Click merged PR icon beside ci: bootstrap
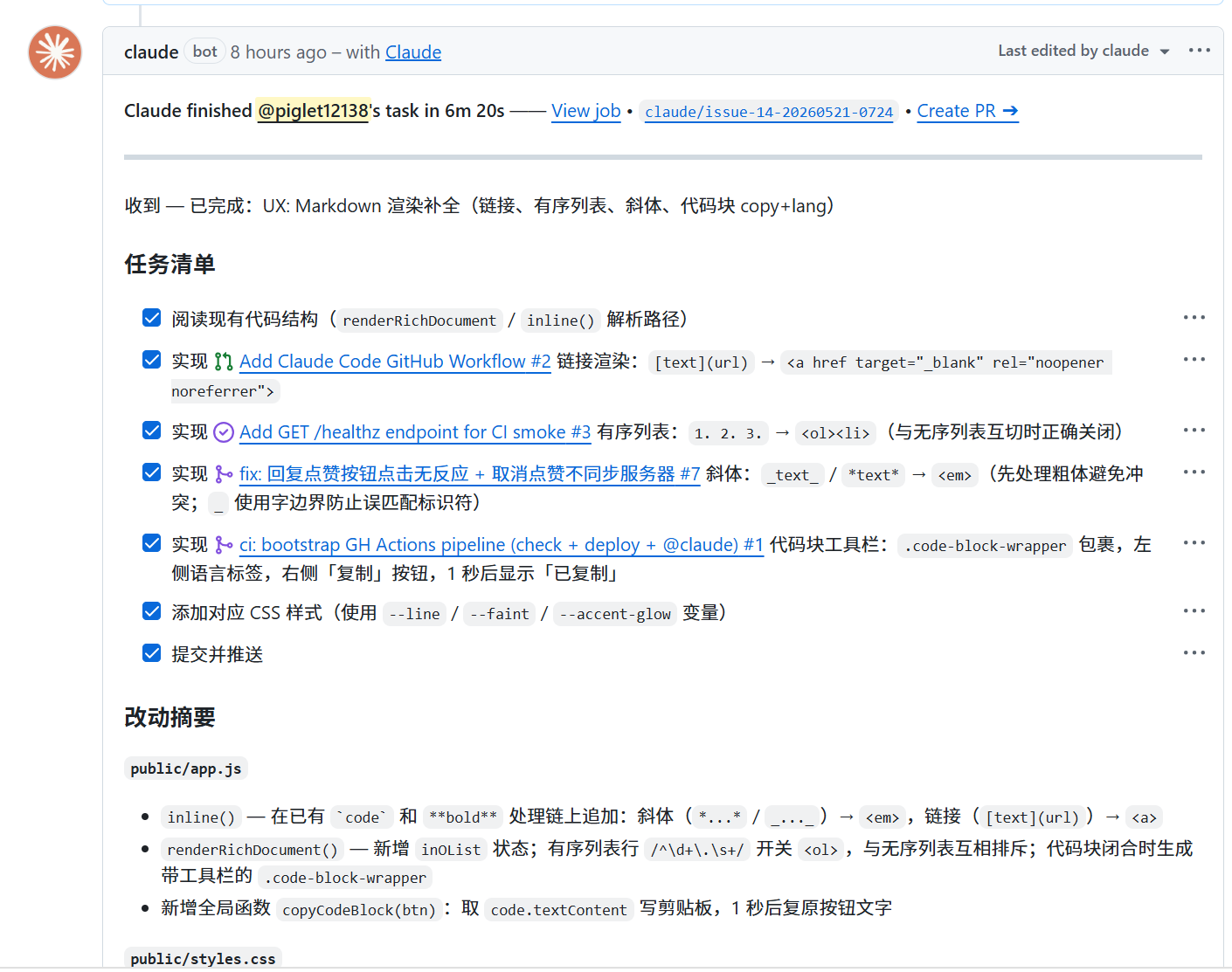Image resolution: width=1232 pixels, height=972 pixels. tap(224, 545)
